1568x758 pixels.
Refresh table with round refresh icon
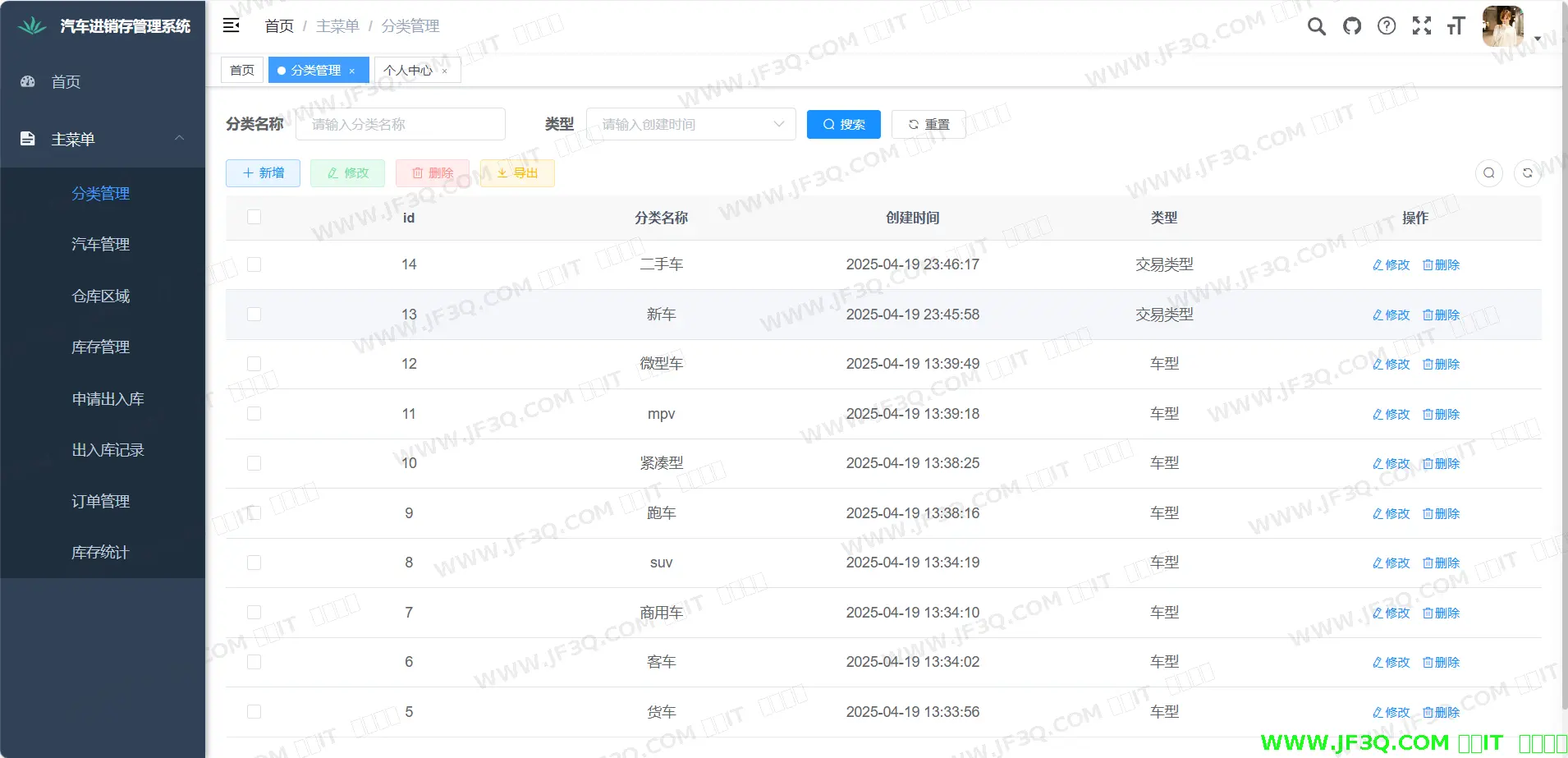(1527, 173)
